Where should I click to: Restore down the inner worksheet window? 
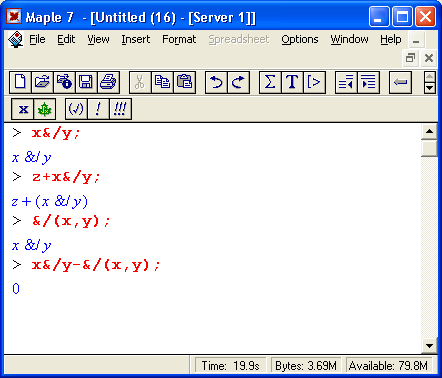[411, 58]
